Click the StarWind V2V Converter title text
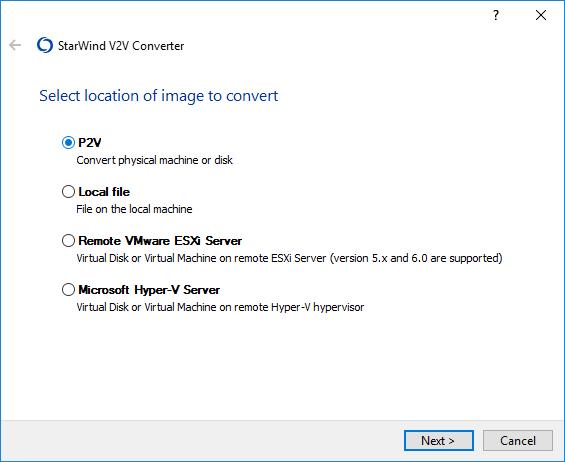This screenshot has width=565, height=462. [121, 46]
